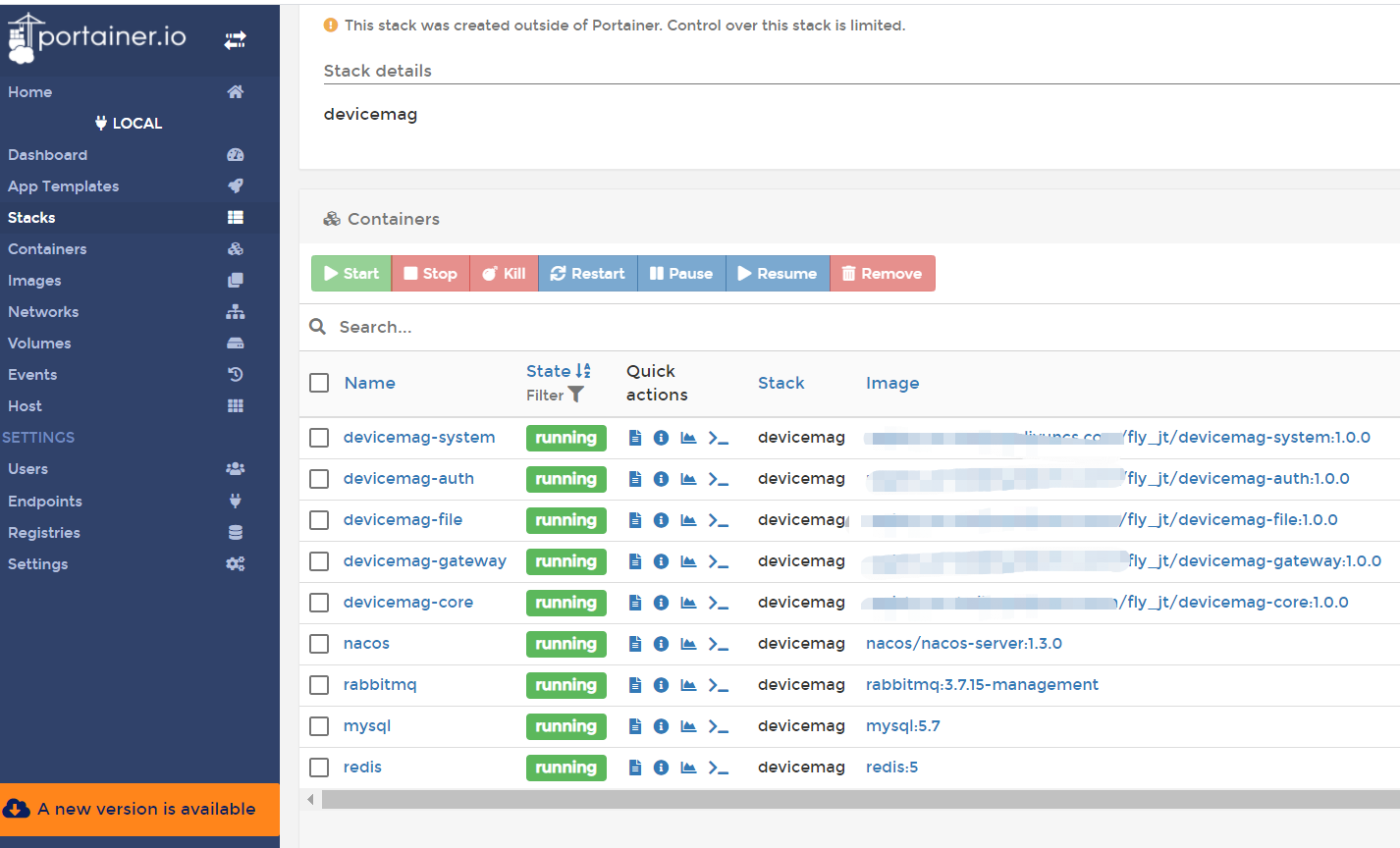Check the select-all checkbox in table header
Image resolution: width=1400 pixels, height=848 pixels.
(319, 383)
